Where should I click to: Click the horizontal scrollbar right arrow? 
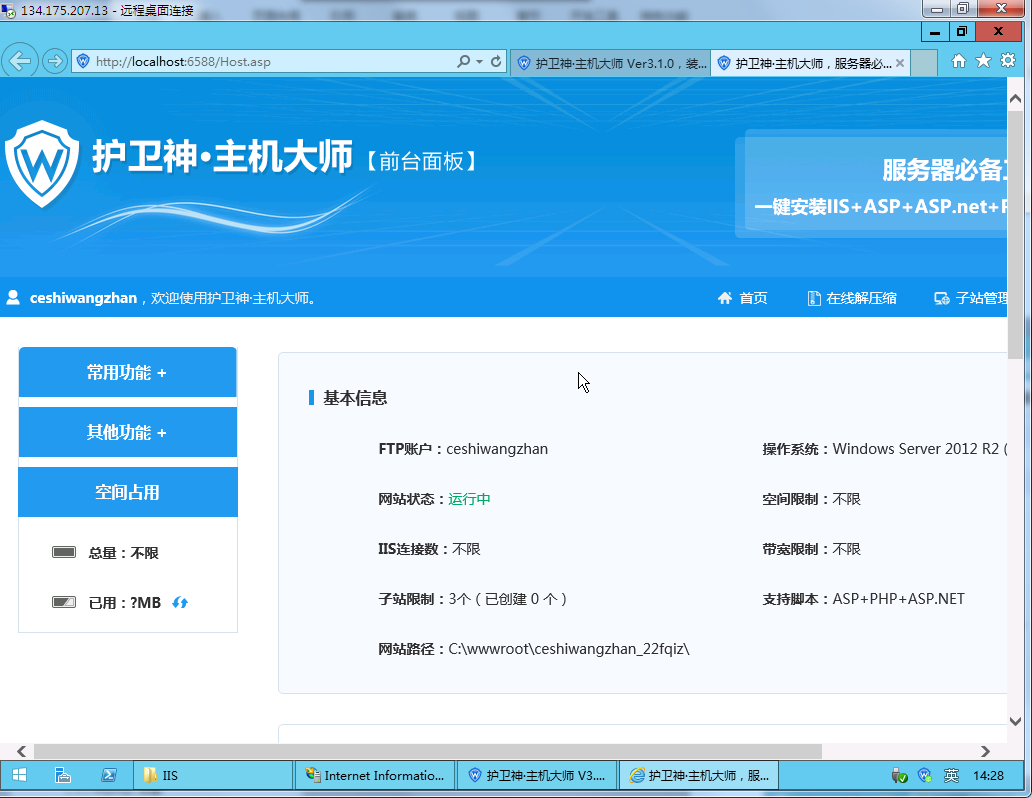[x=985, y=751]
